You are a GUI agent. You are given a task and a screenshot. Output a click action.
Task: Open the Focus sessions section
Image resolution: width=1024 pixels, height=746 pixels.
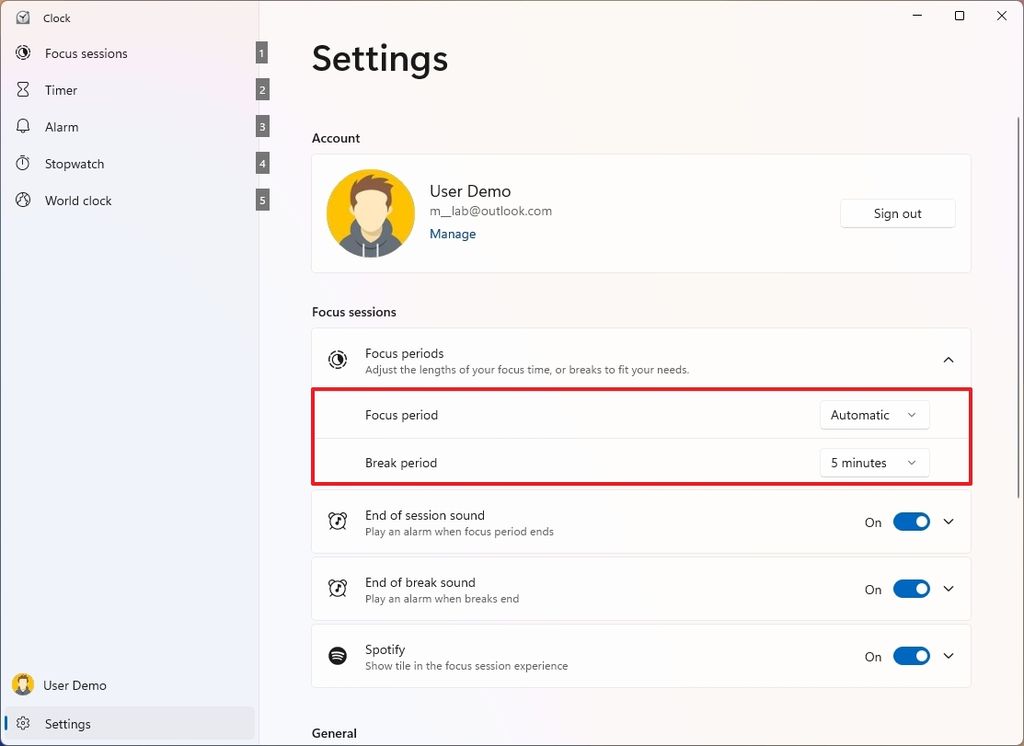click(x=85, y=53)
